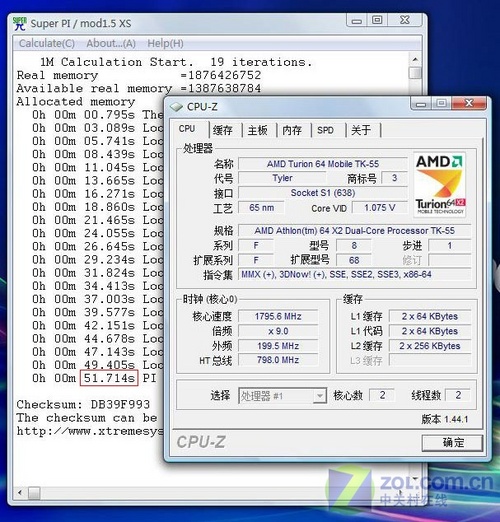Maximize the Super PI window
The width and height of the screenshot is (500, 522).
click(377, 20)
